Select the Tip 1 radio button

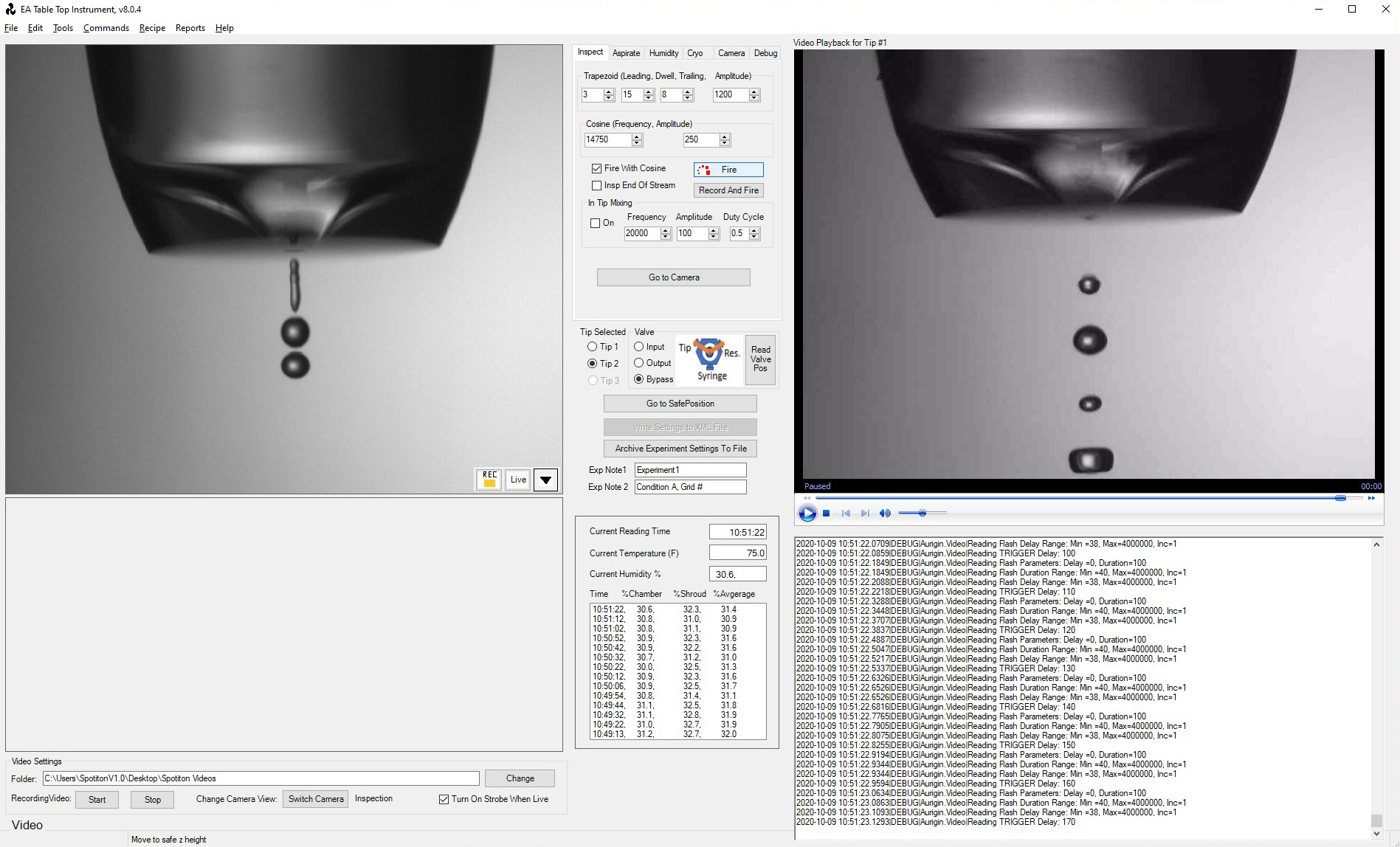(592, 347)
